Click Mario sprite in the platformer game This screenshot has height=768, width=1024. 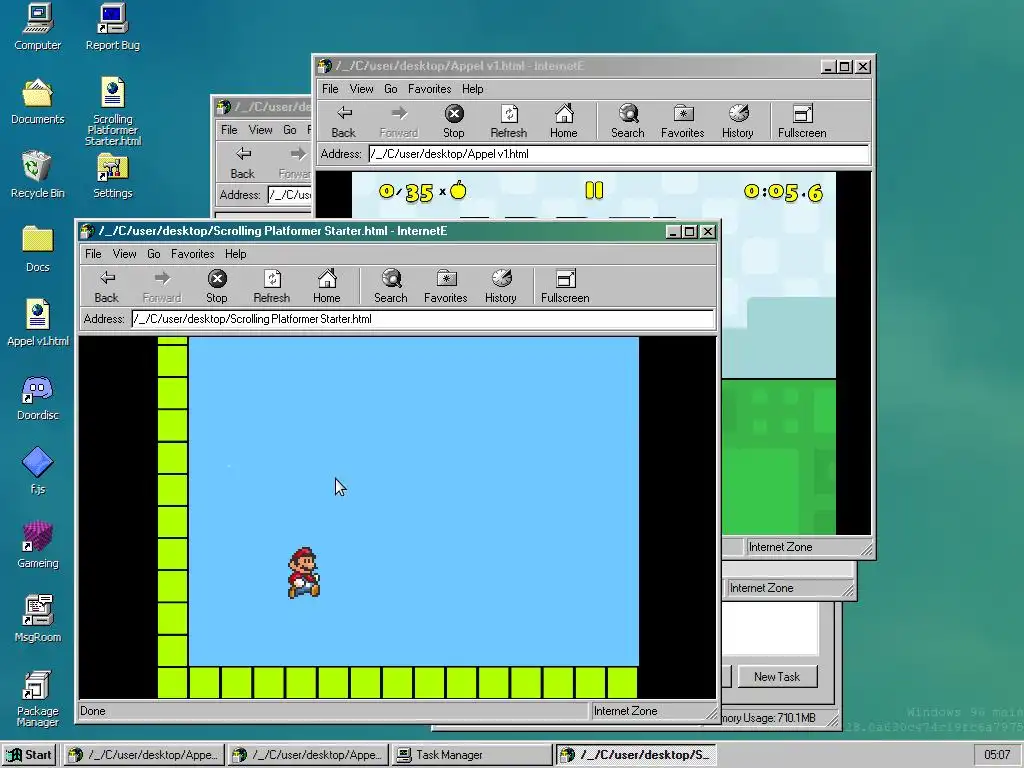(304, 573)
